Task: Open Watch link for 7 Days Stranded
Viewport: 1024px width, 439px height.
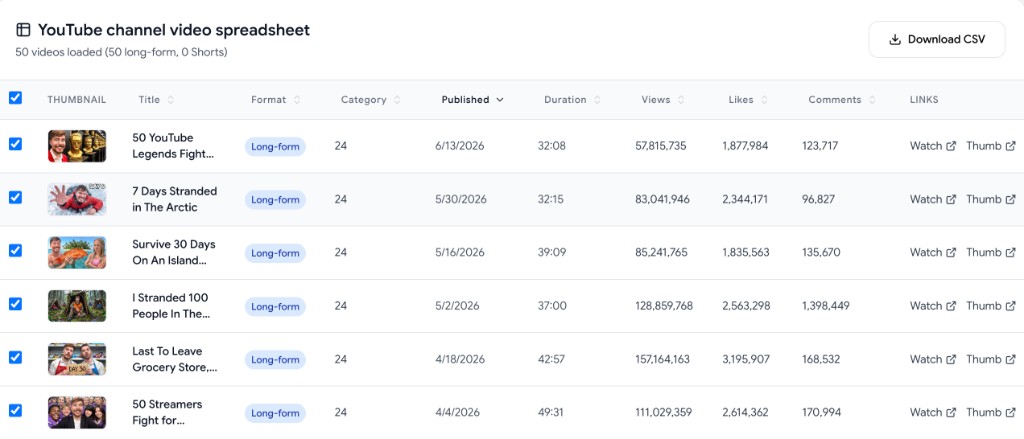Action: pos(933,199)
